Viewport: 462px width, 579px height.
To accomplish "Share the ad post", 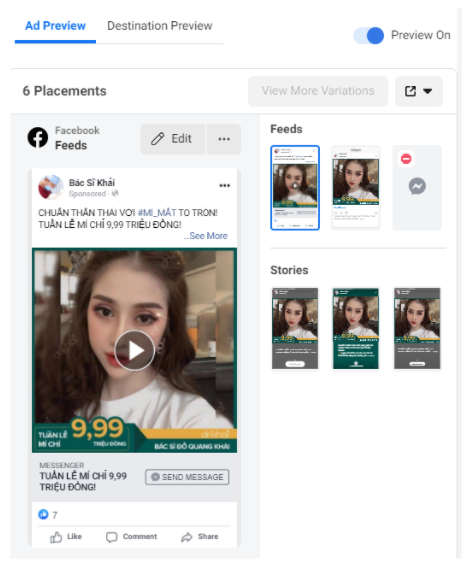I will click(200, 537).
